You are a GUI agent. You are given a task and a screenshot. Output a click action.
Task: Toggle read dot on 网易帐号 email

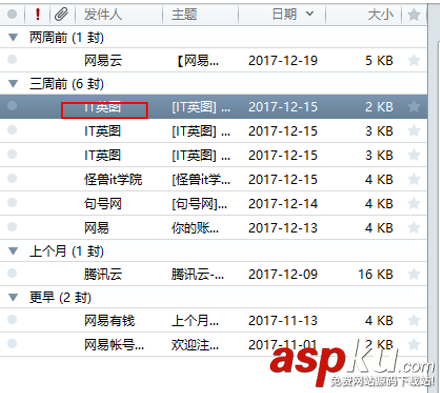tap(12, 343)
